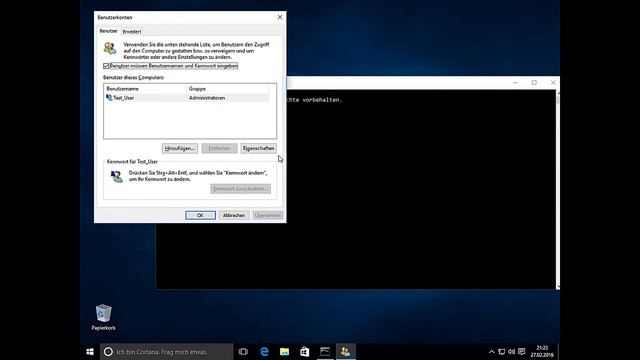Switch to the Erweitert tab
Screen dimensions: 640x360
(x=132, y=31)
